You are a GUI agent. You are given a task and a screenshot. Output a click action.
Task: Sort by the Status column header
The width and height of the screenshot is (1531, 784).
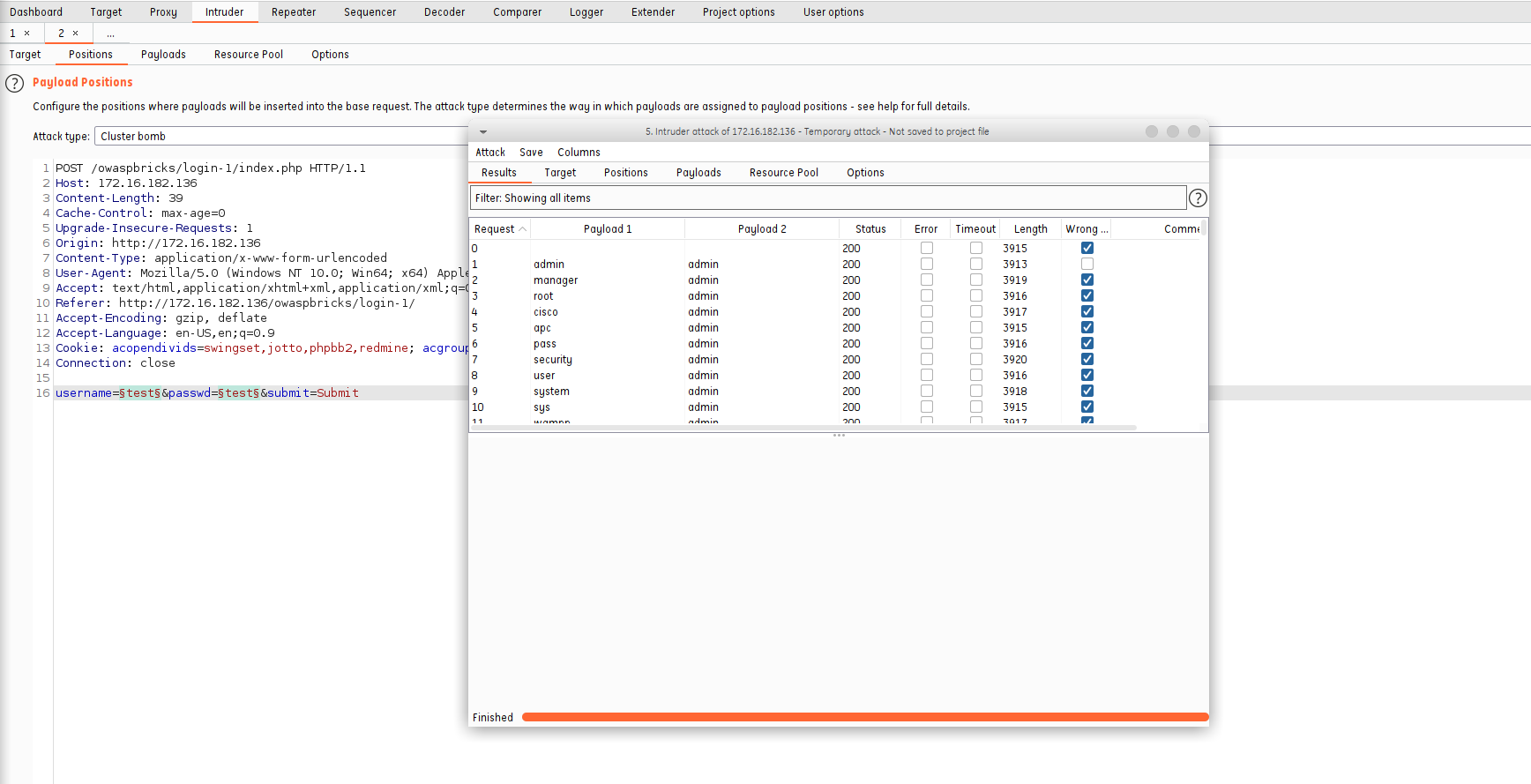tap(870, 229)
